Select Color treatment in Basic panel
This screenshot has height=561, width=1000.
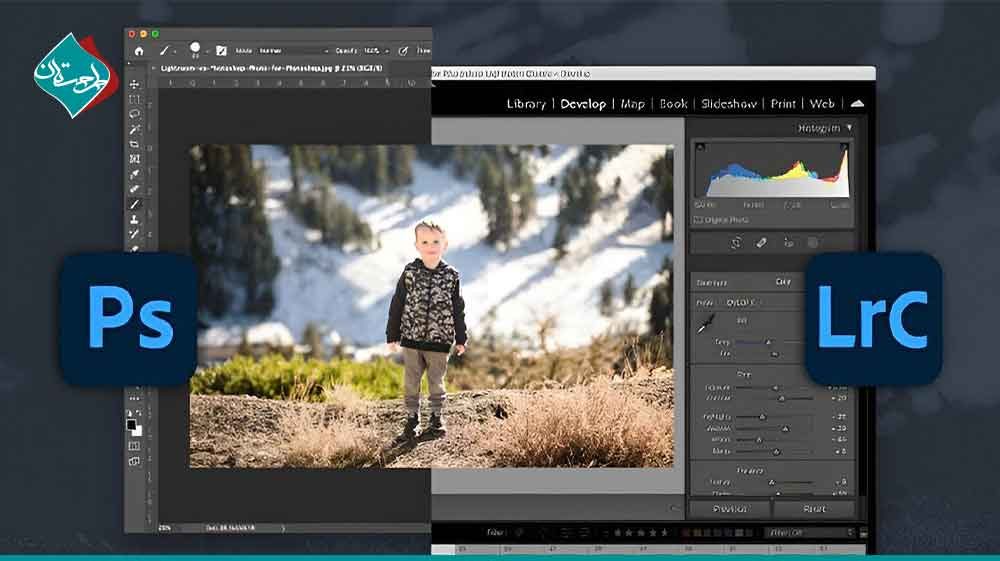783,282
